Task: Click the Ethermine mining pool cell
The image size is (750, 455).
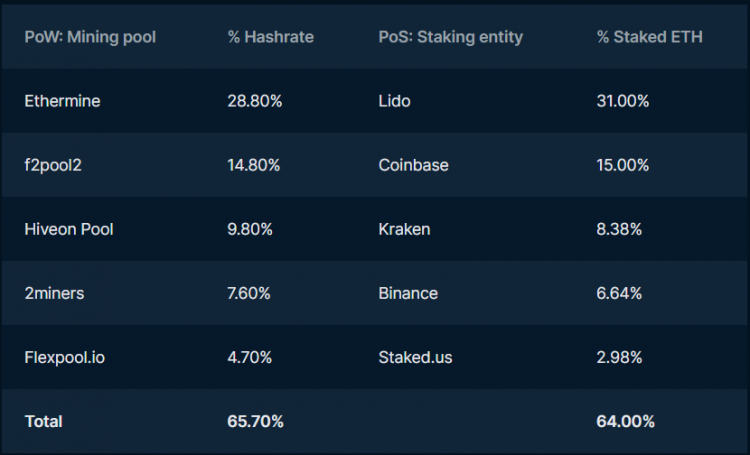Action: tap(62, 101)
